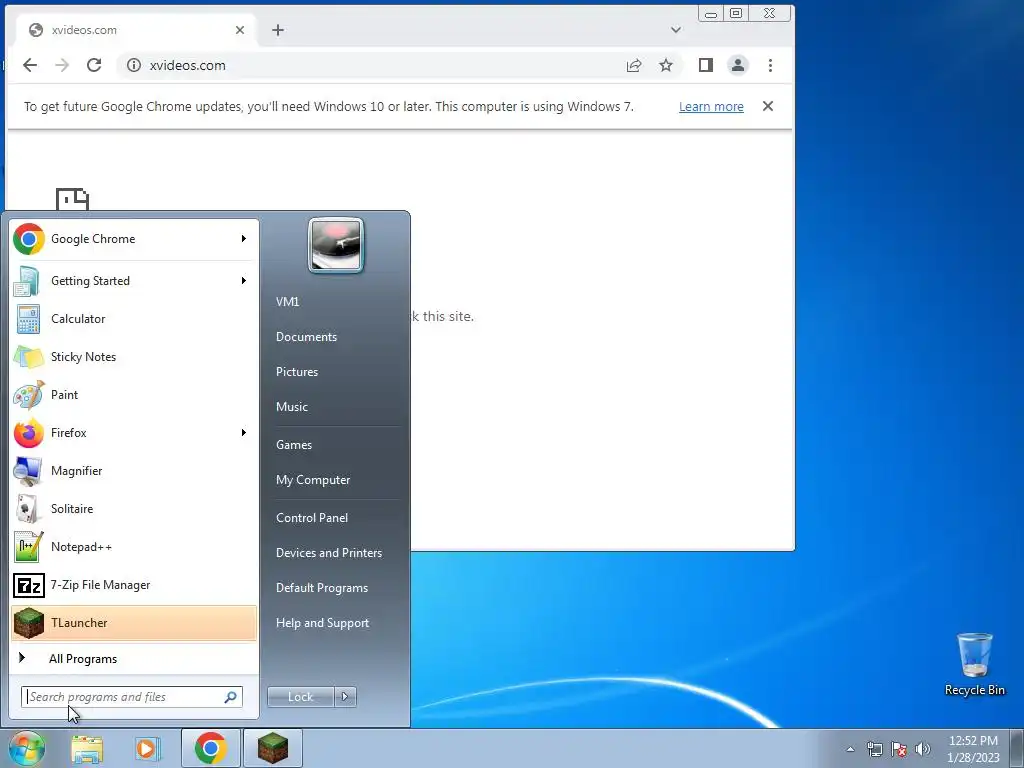
Task: Launch TLauncher from Start menu
Action: point(134,622)
